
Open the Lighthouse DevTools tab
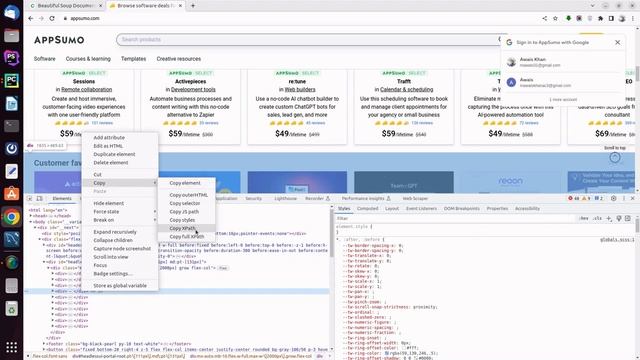pos(285,198)
